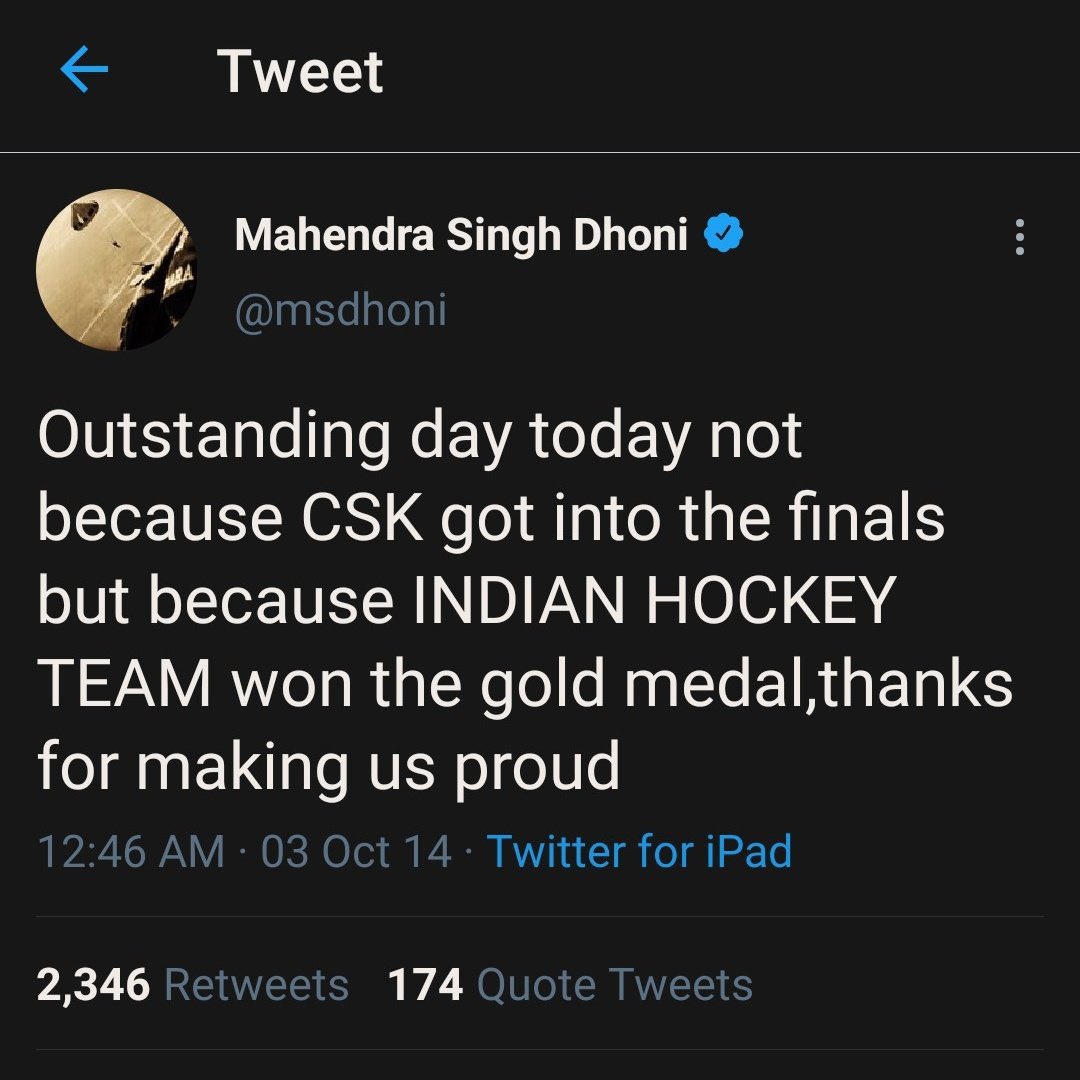Click the 174 quote count number

pos(425,984)
